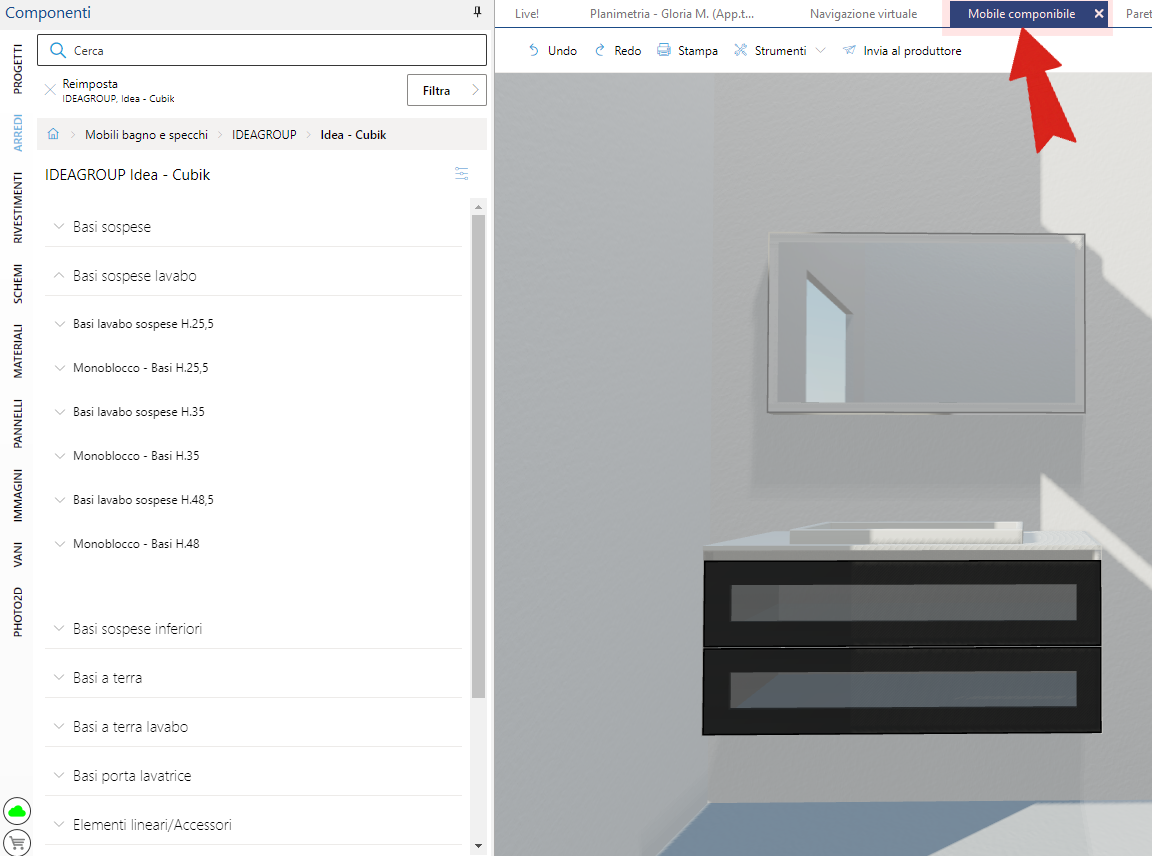Click the Redo arrow icon
1152x856 pixels.
coord(600,50)
